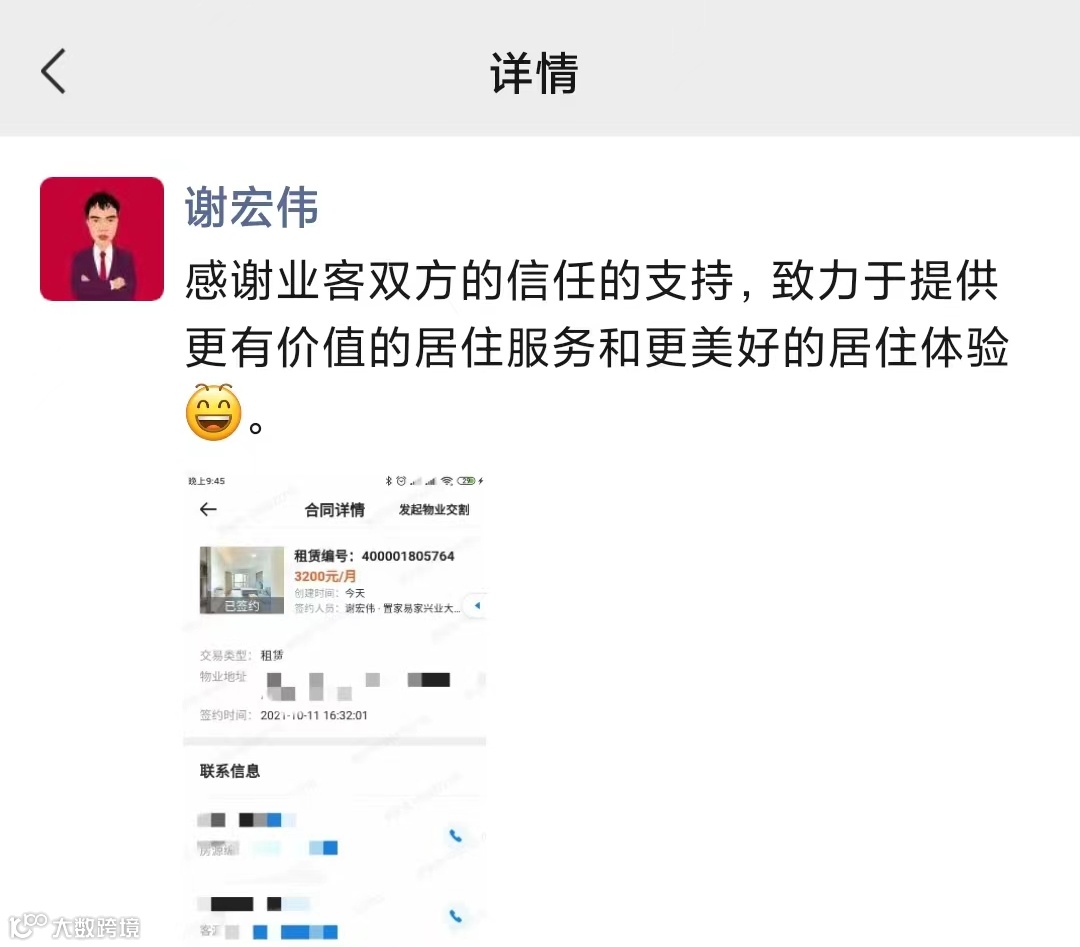This screenshot has width=1080, height=947.
Task: Tap the 谢宏伟 name link
Action: 251,207
